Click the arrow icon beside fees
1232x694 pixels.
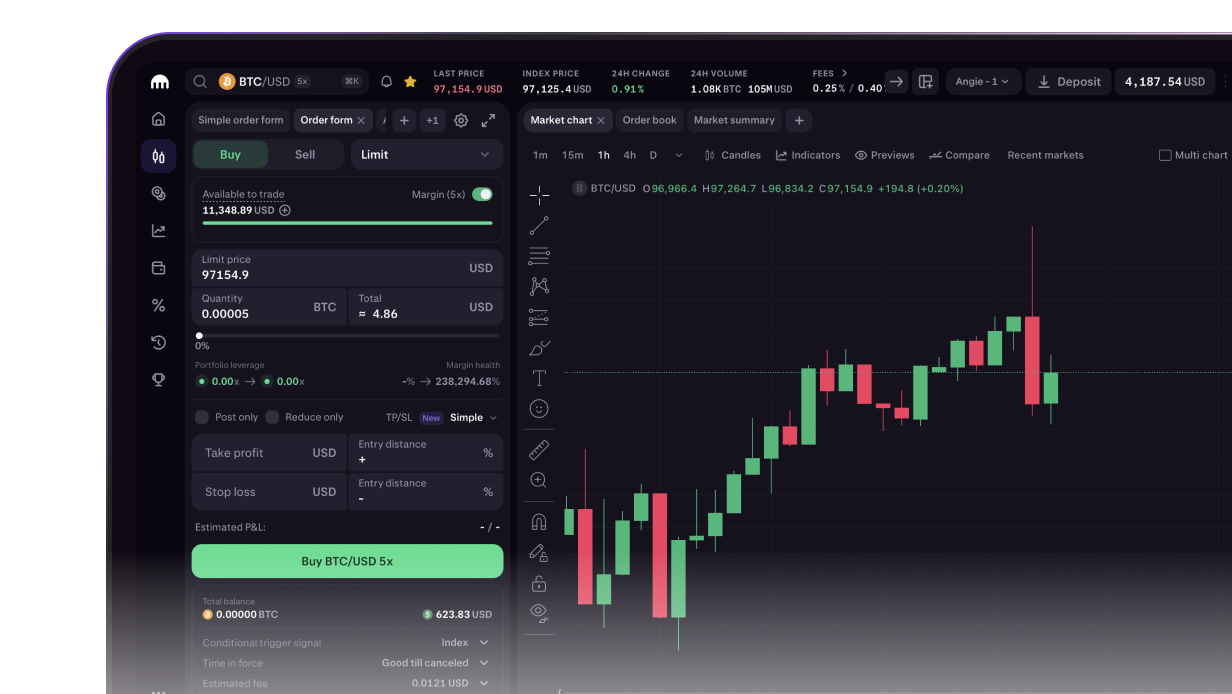pos(897,82)
